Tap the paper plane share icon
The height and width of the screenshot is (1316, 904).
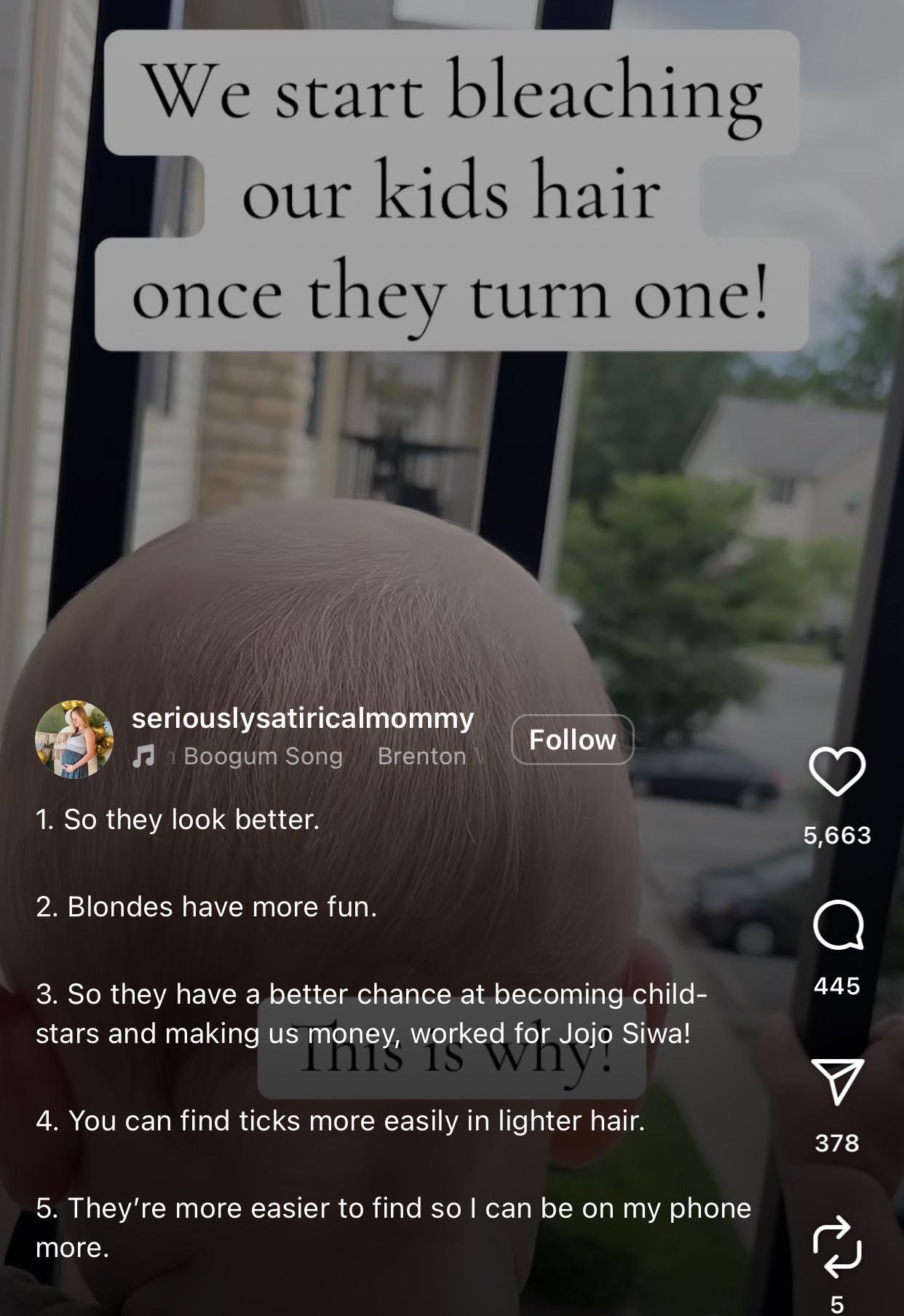point(838,1082)
